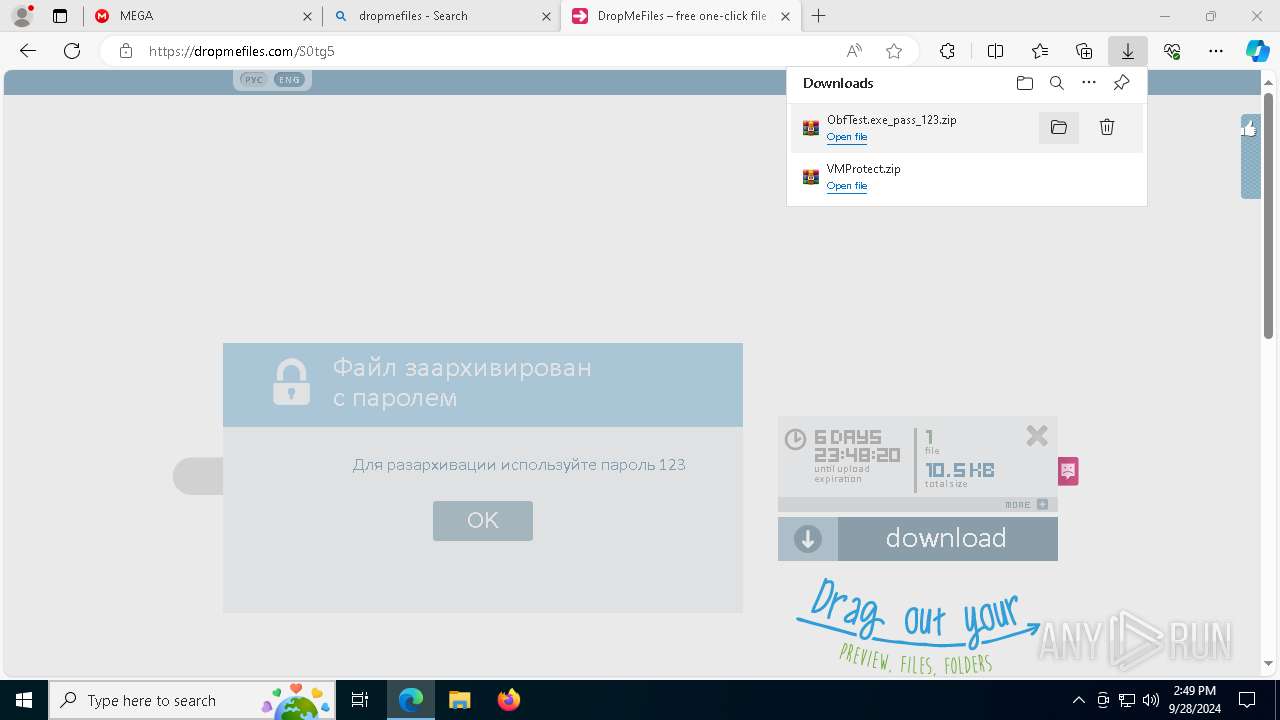Click taskbar search box
1280x720 pixels.
(193, 700)
